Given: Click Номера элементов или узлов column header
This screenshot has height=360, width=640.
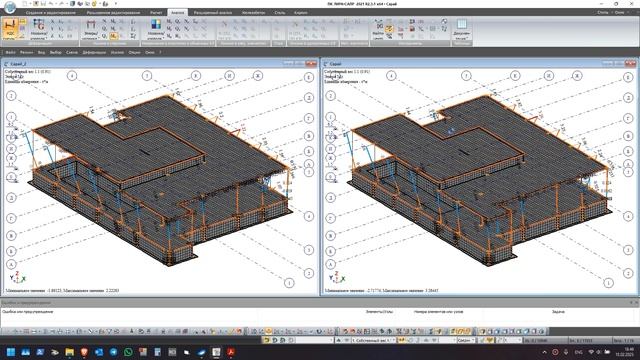Looking at the screenshot, I should click(x=438, y=311).
